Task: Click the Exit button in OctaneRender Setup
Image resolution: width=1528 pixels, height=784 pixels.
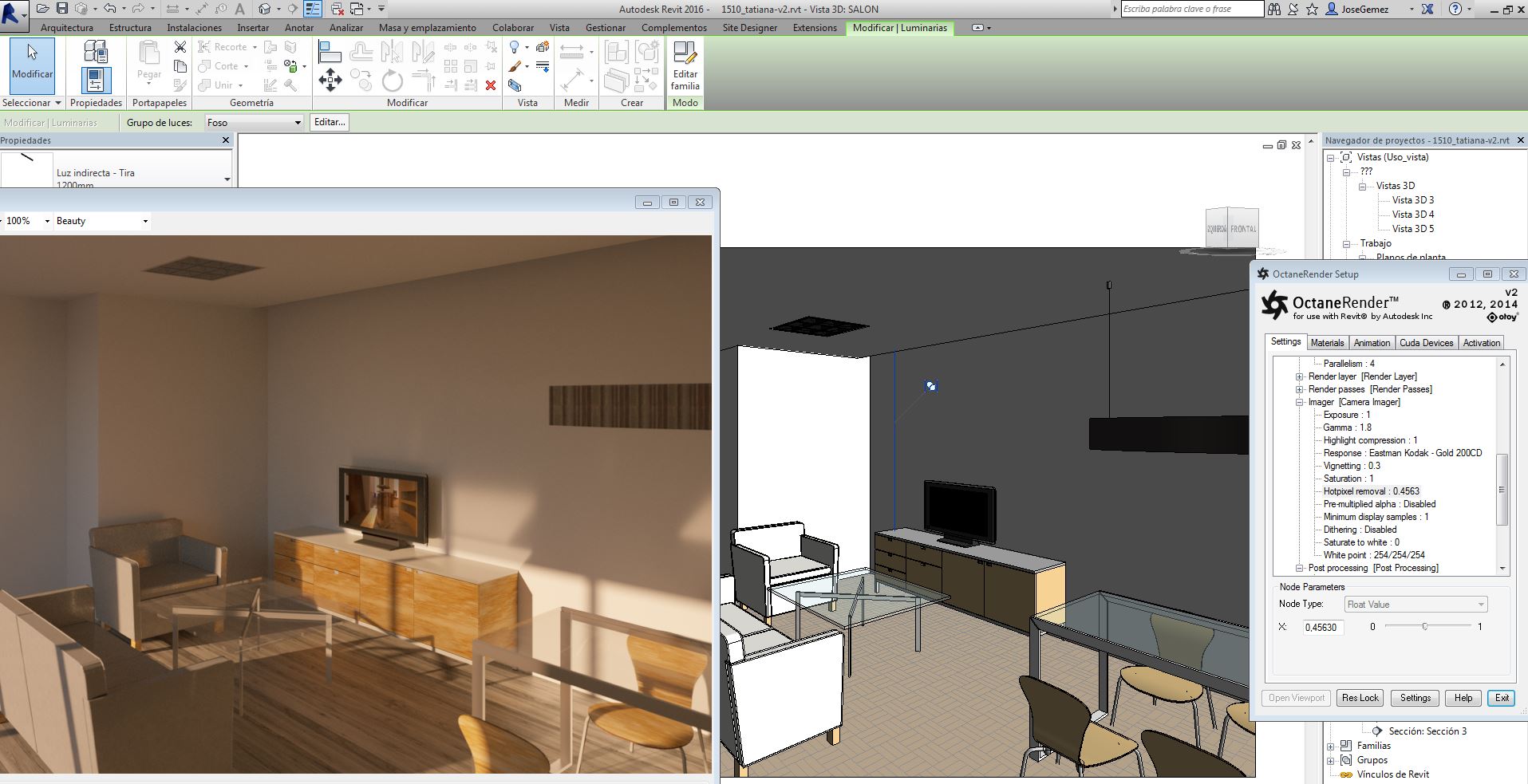Action: pyautogui.click(x=1501, y=697)
